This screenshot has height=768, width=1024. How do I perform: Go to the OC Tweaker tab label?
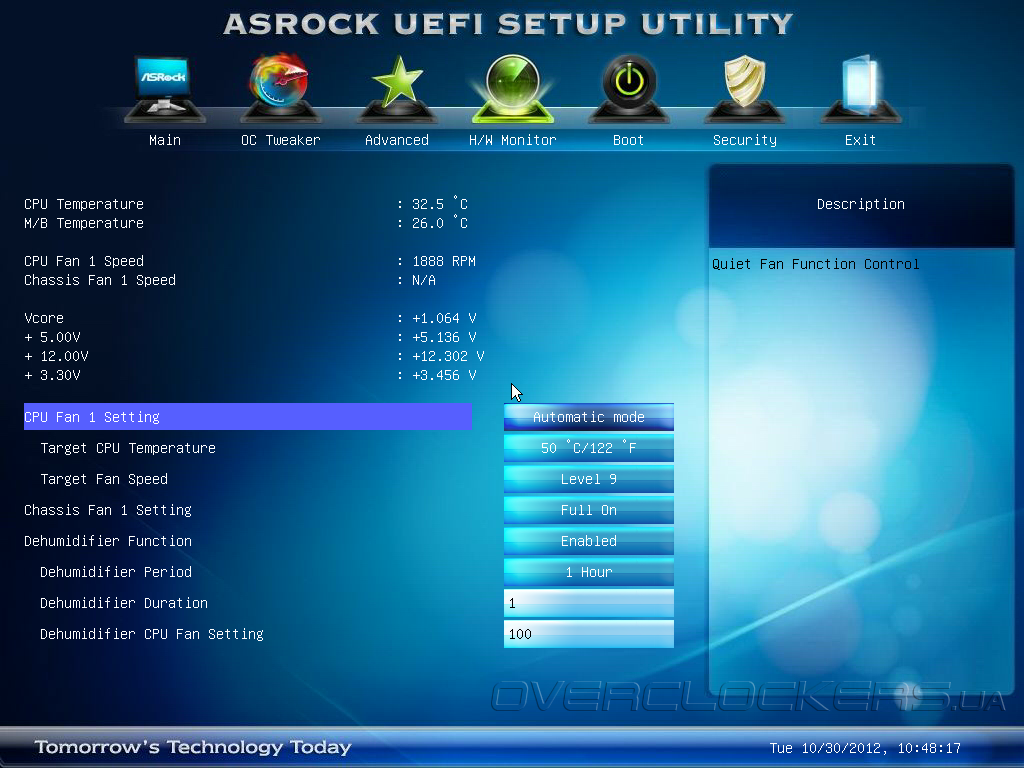coord(281,140)
